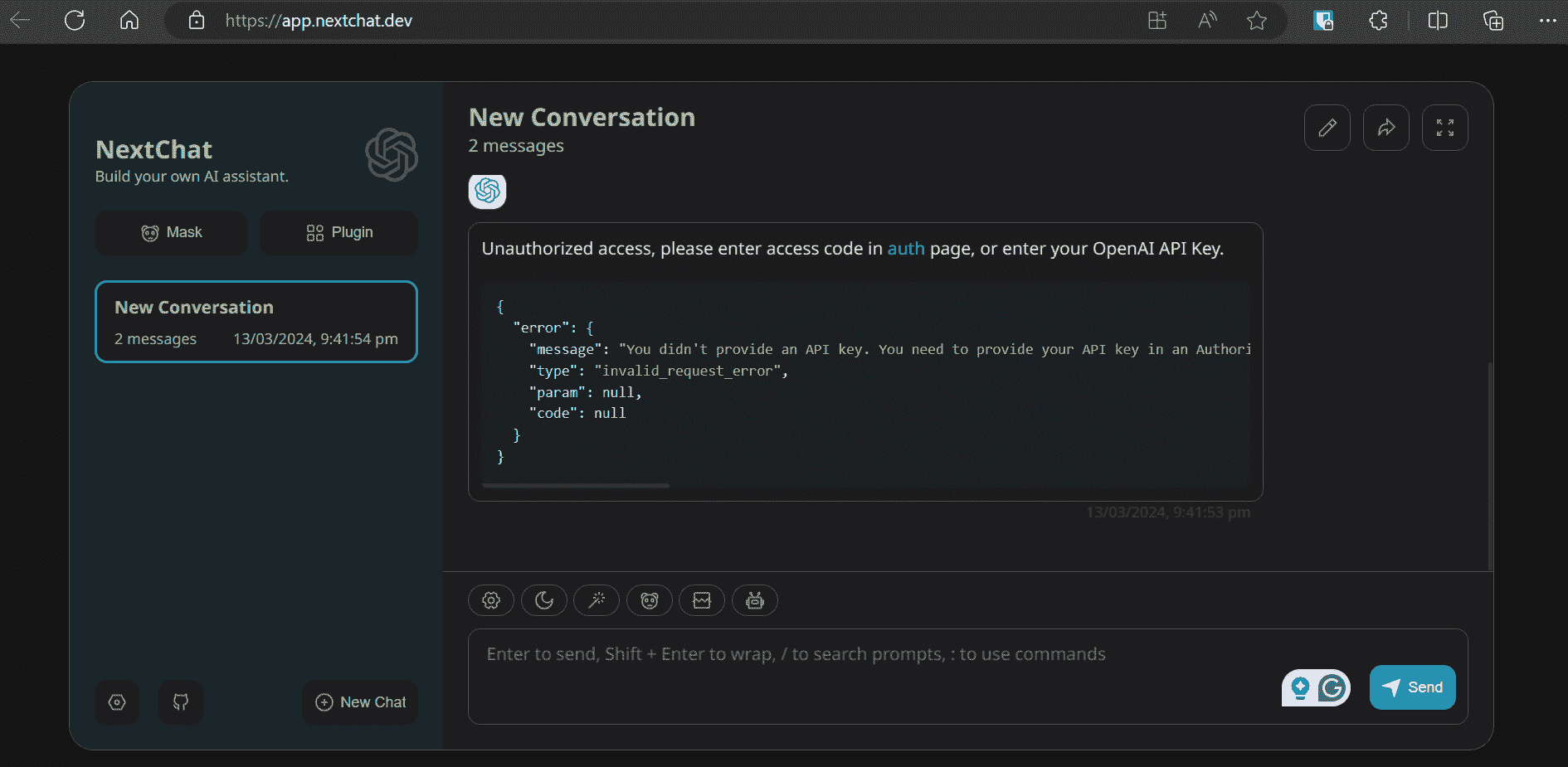
Task: Open browser collections icon
Action: 1493,20
